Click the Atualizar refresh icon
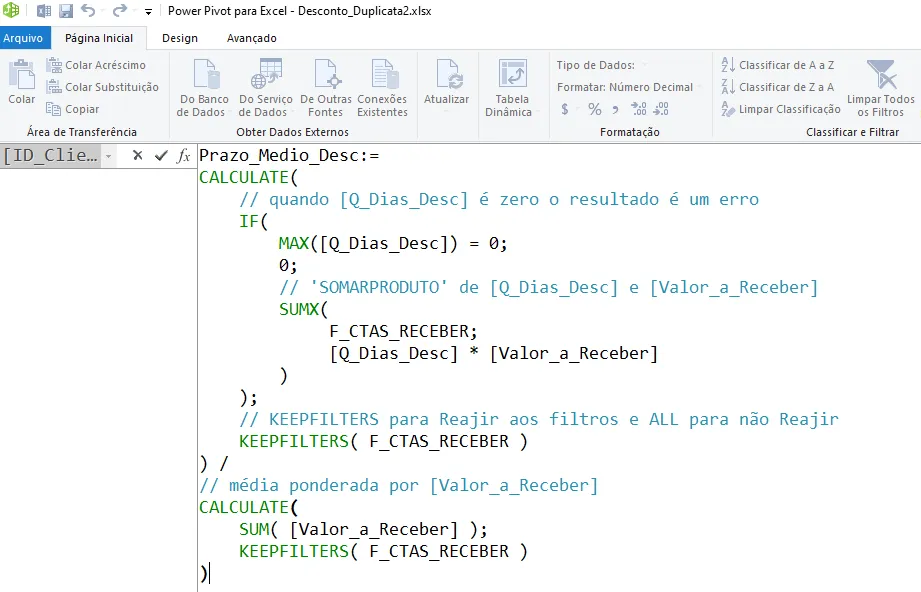Viewport: 921px width, 592px height. click(x=447, y=75)
